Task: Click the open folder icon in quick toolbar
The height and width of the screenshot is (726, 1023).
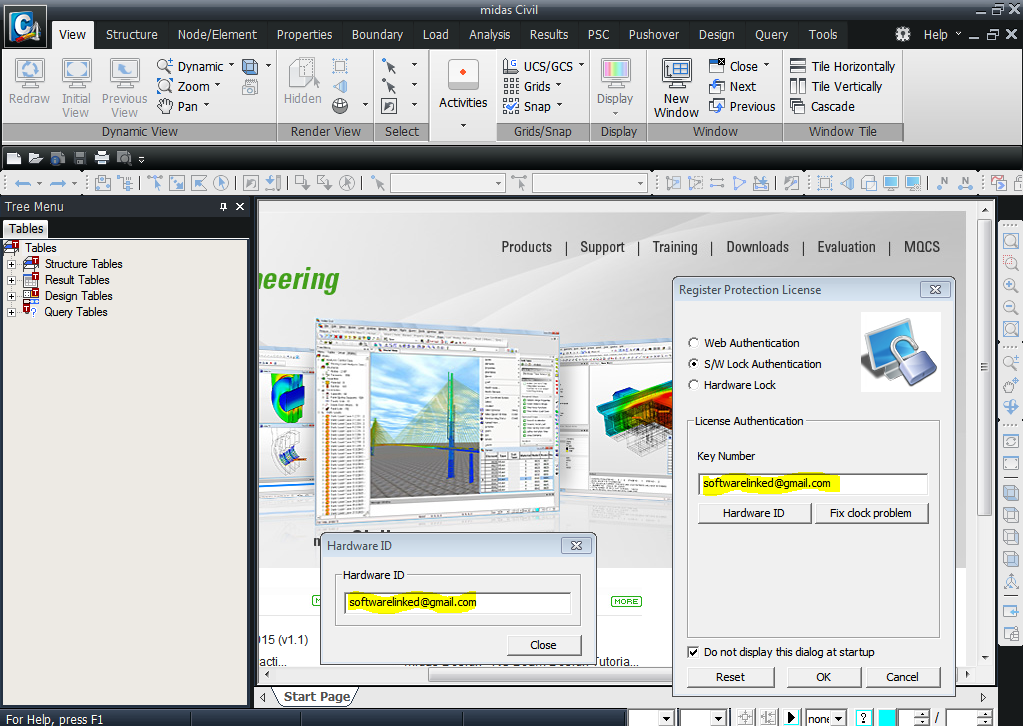Action: [36, 158]
